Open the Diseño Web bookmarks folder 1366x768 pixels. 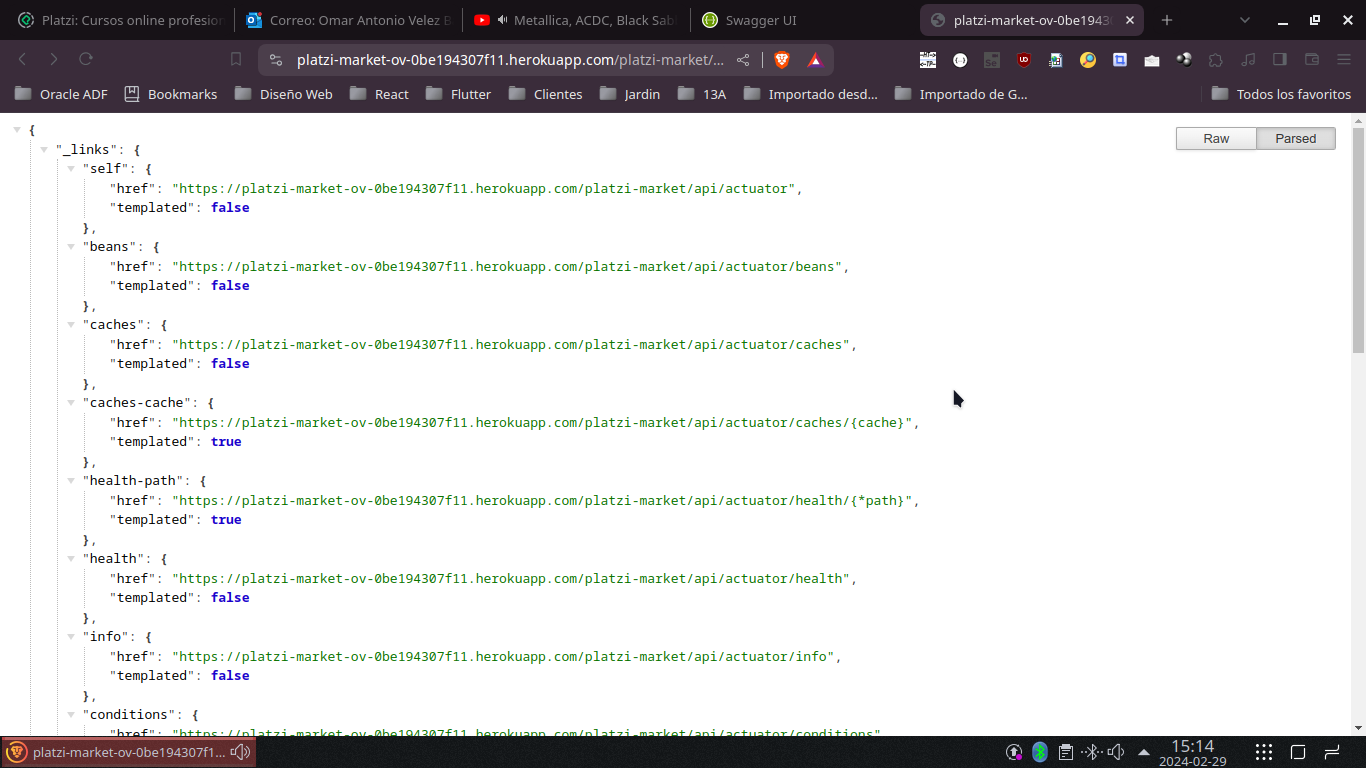click(283, 94)
